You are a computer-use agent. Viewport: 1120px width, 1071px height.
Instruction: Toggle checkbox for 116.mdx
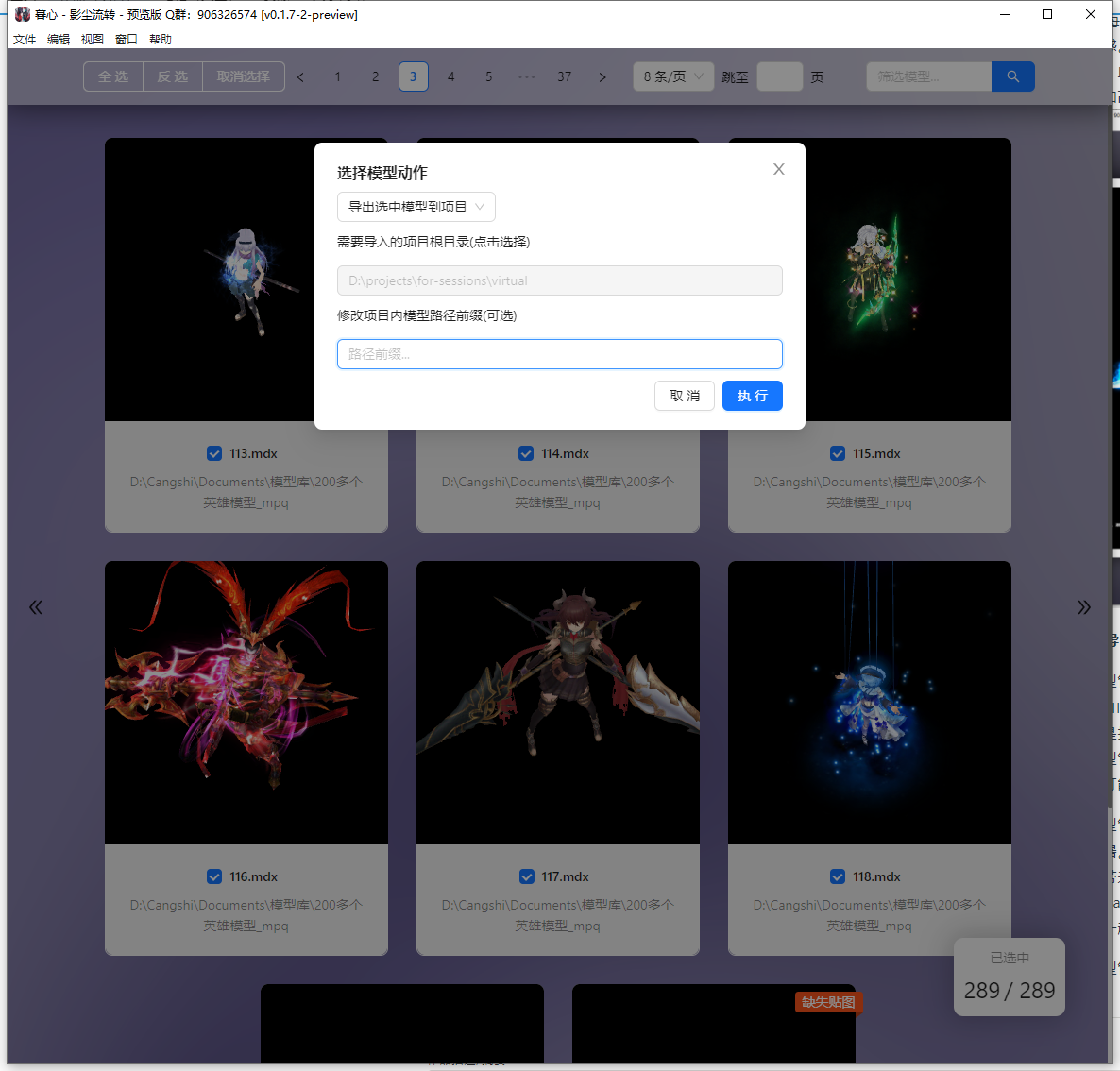tap(214, 876)
